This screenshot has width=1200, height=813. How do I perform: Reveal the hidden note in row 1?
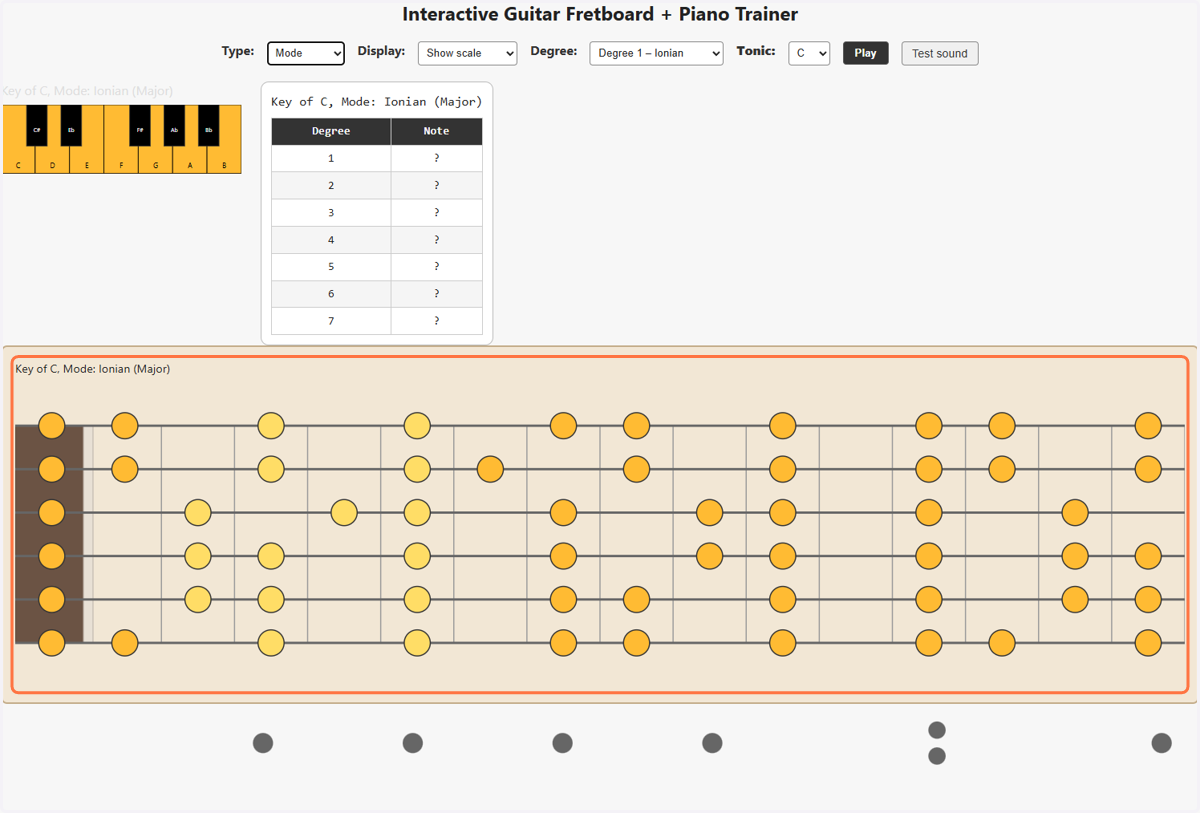click(437, 158)
